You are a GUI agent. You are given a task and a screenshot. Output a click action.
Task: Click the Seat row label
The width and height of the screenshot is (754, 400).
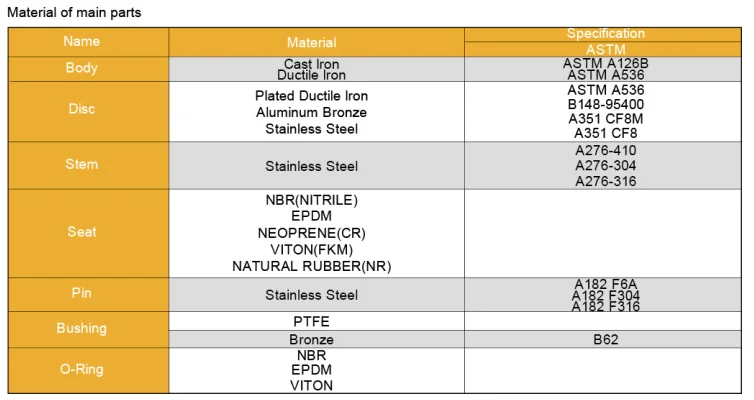click(82, 231)
